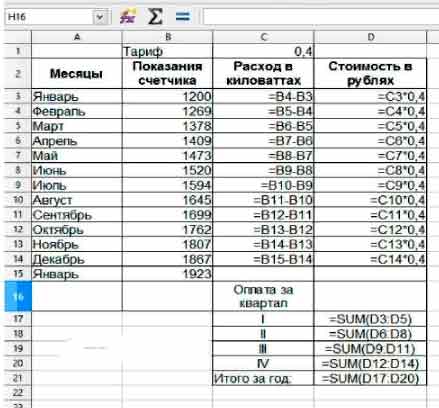Select highlighted row 16 header
439x408 pixels.
tap(18, 296)
